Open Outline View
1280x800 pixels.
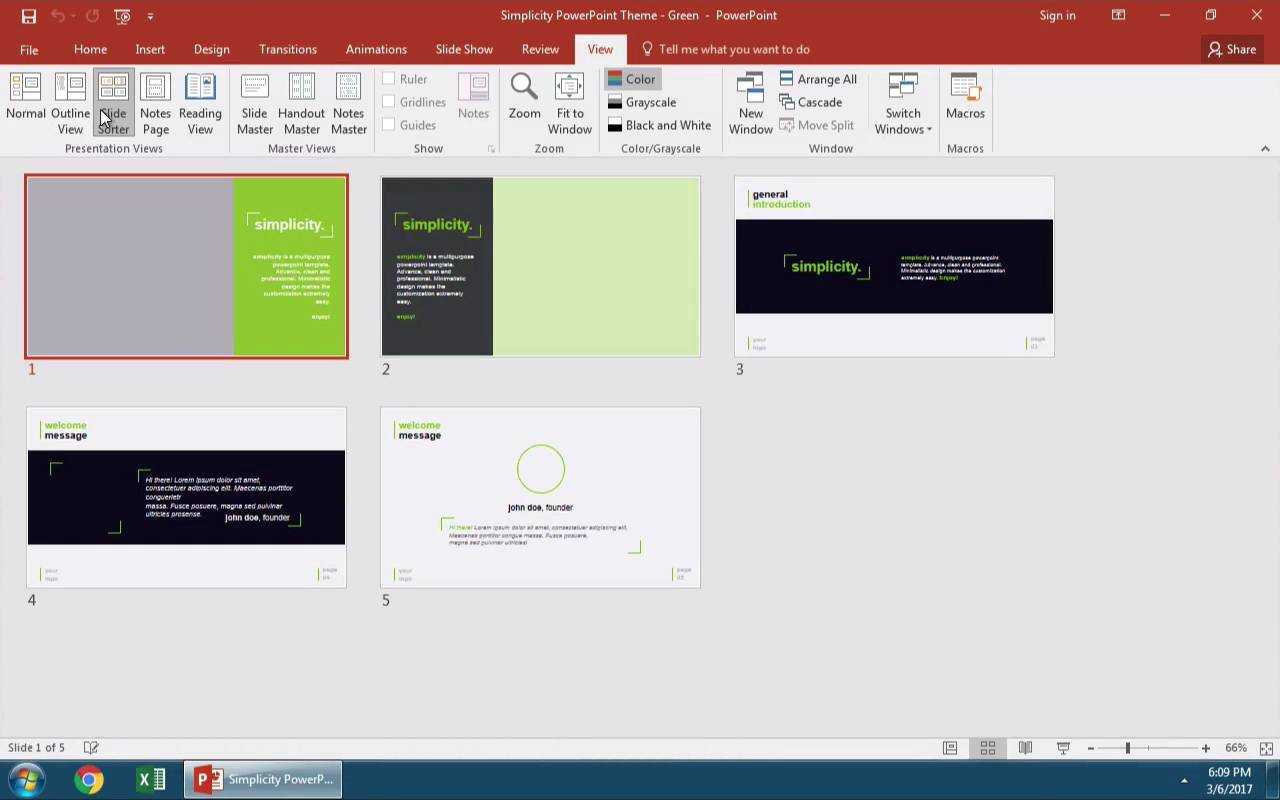tap(70, 103)
